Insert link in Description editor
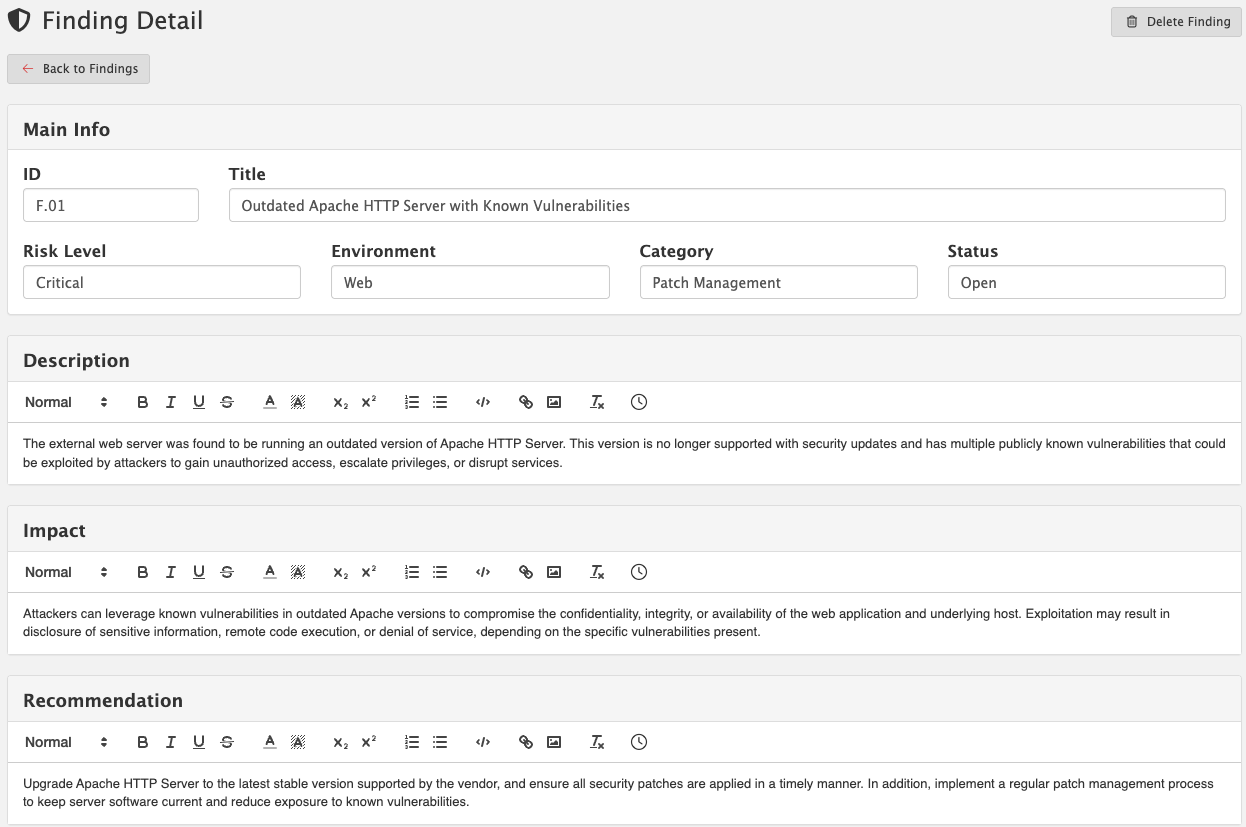The image size is (1246, 827). [x=525, y=402]
